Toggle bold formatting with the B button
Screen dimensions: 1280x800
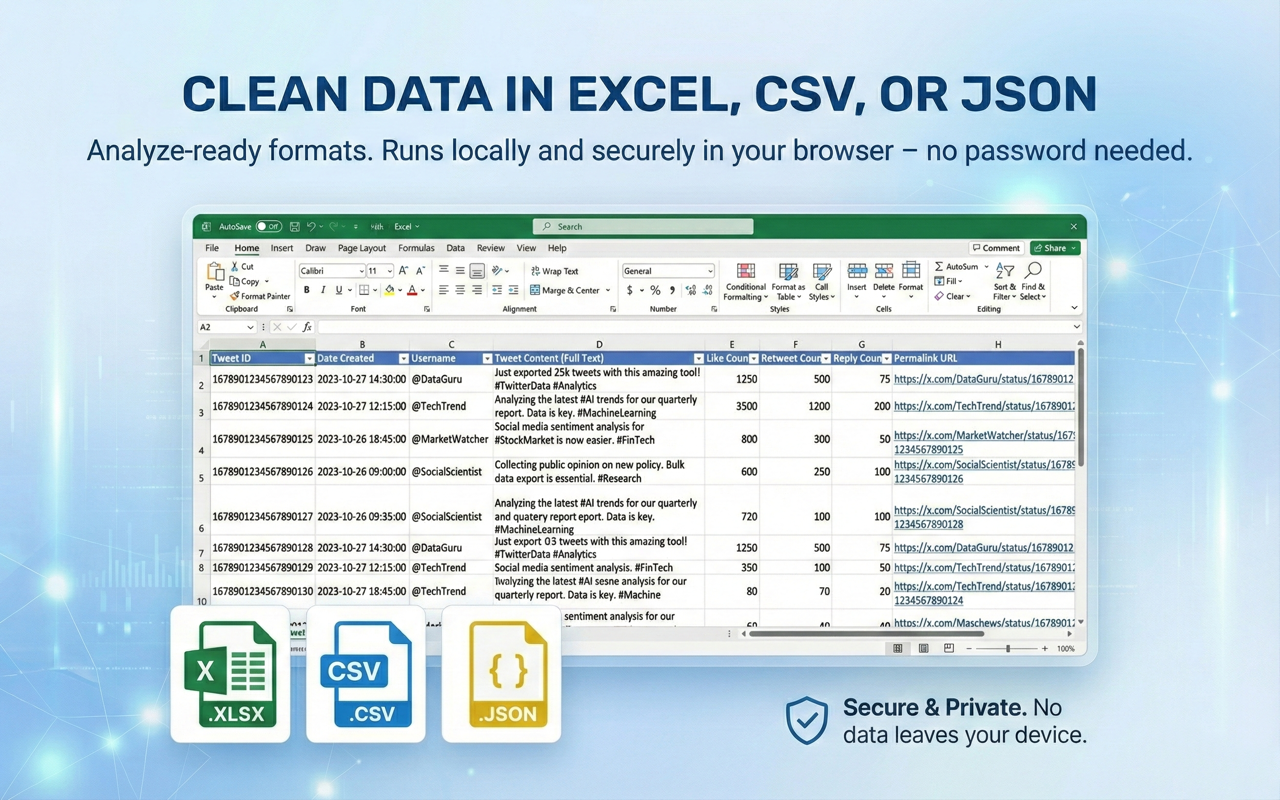point(307,290)
